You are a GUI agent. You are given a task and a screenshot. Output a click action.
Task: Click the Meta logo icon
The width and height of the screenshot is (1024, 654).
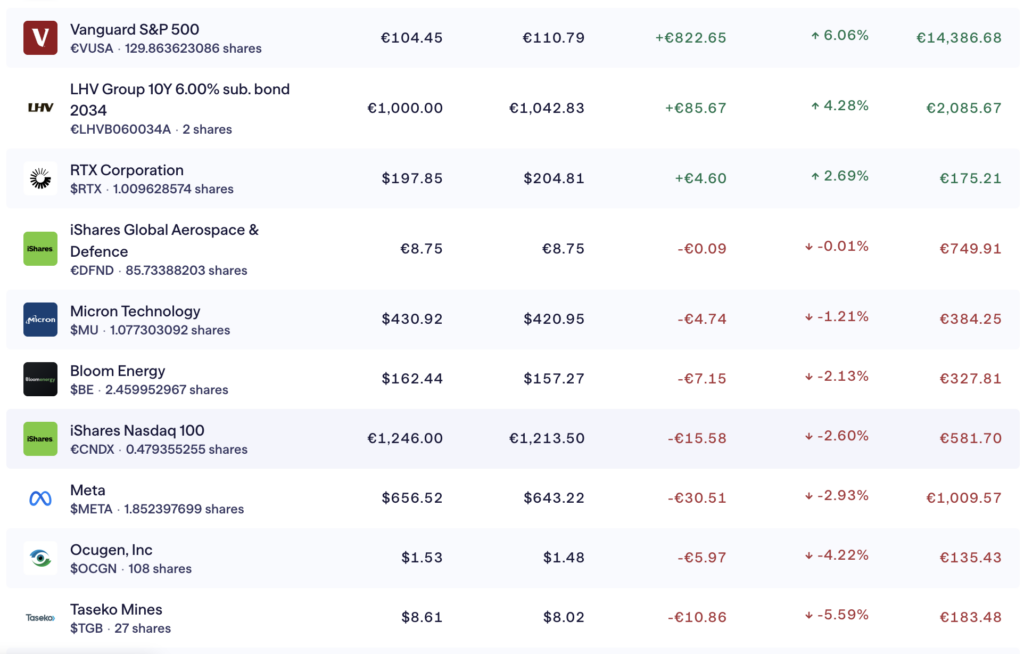(x=40, y=499)
